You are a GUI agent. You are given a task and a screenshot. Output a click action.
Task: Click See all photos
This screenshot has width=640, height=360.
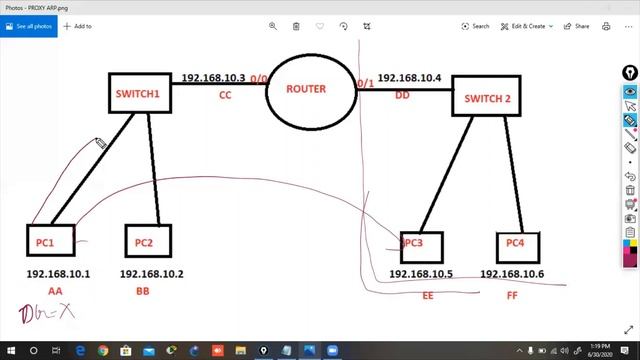(29, 26)
